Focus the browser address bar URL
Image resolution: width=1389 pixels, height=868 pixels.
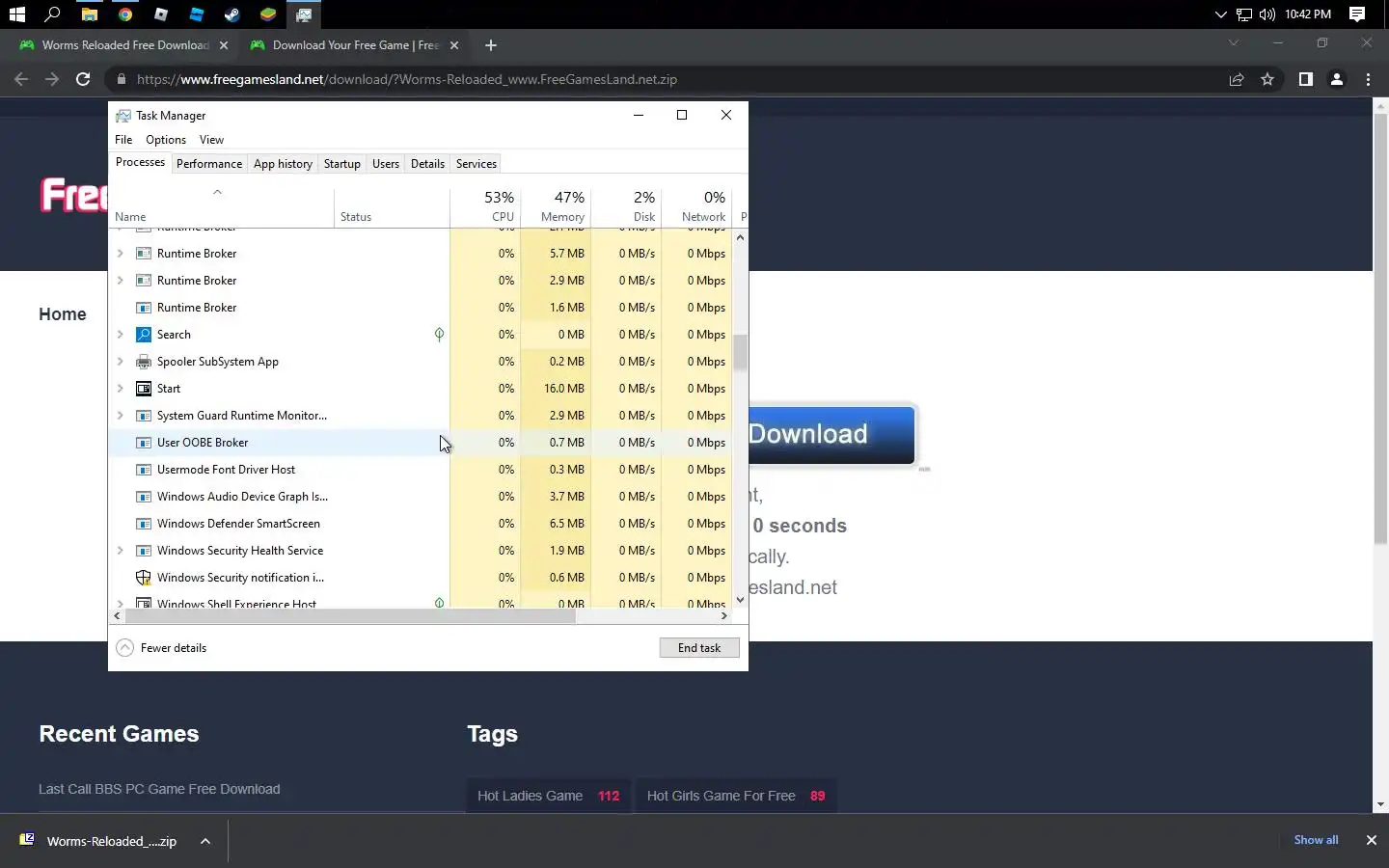tap(407, 79)
